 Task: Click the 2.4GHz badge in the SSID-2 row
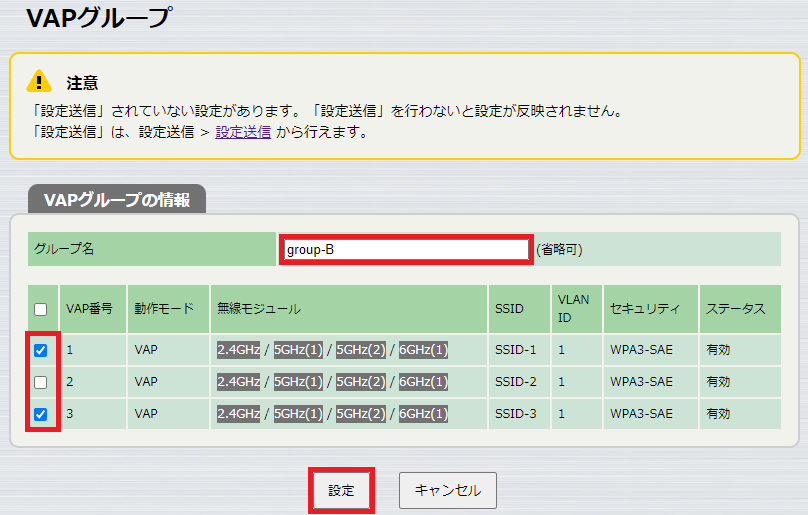pyautogui.click(x=238, y=382)
